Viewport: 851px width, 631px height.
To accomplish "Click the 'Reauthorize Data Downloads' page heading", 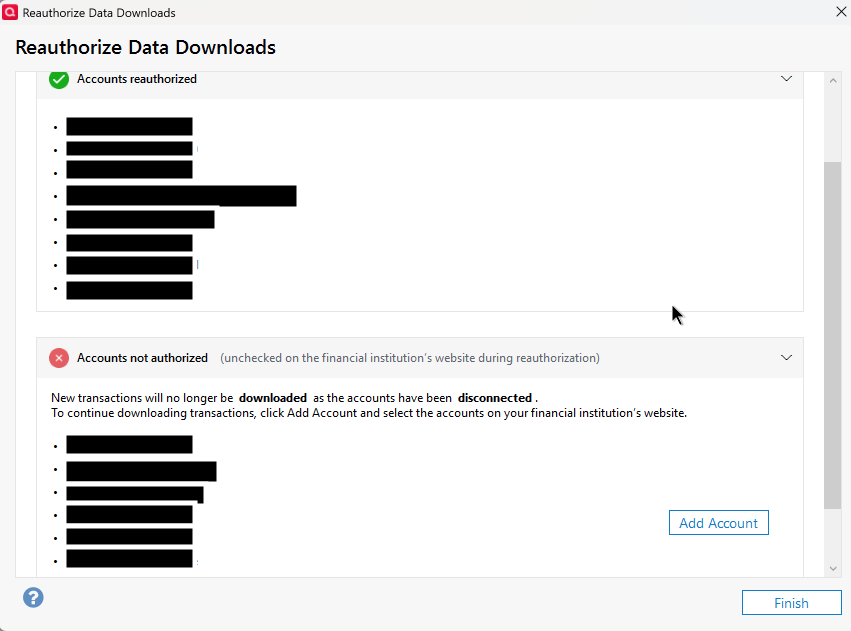I will point(145,48).
